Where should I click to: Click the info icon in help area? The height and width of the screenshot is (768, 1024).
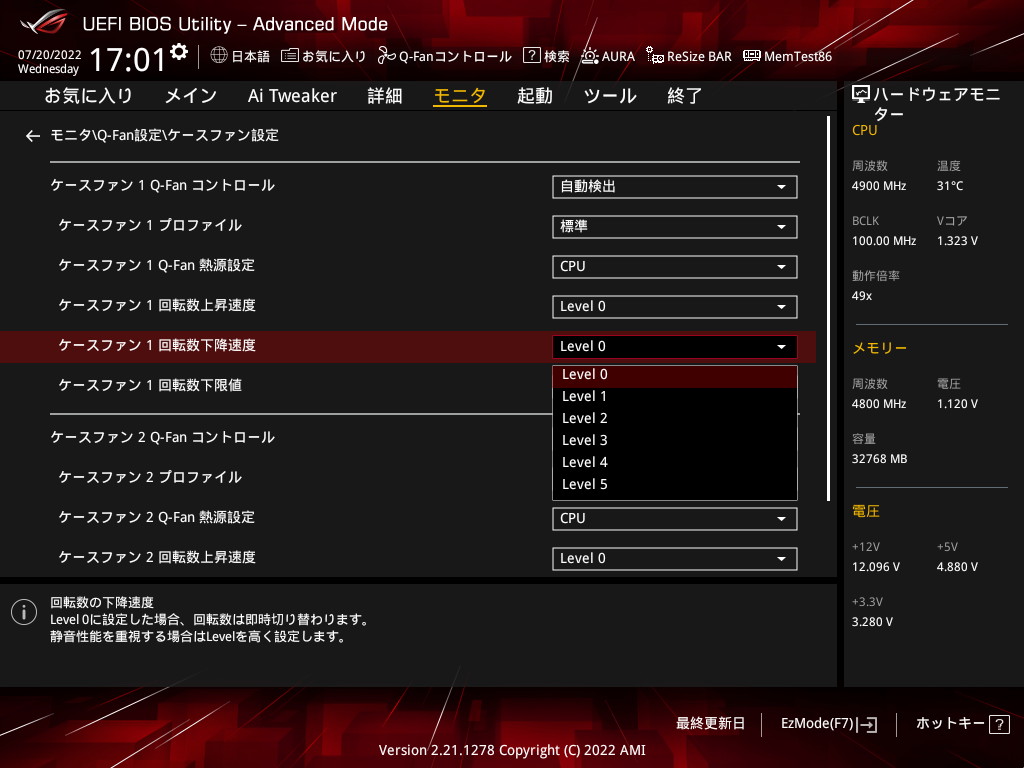(24, 612)
